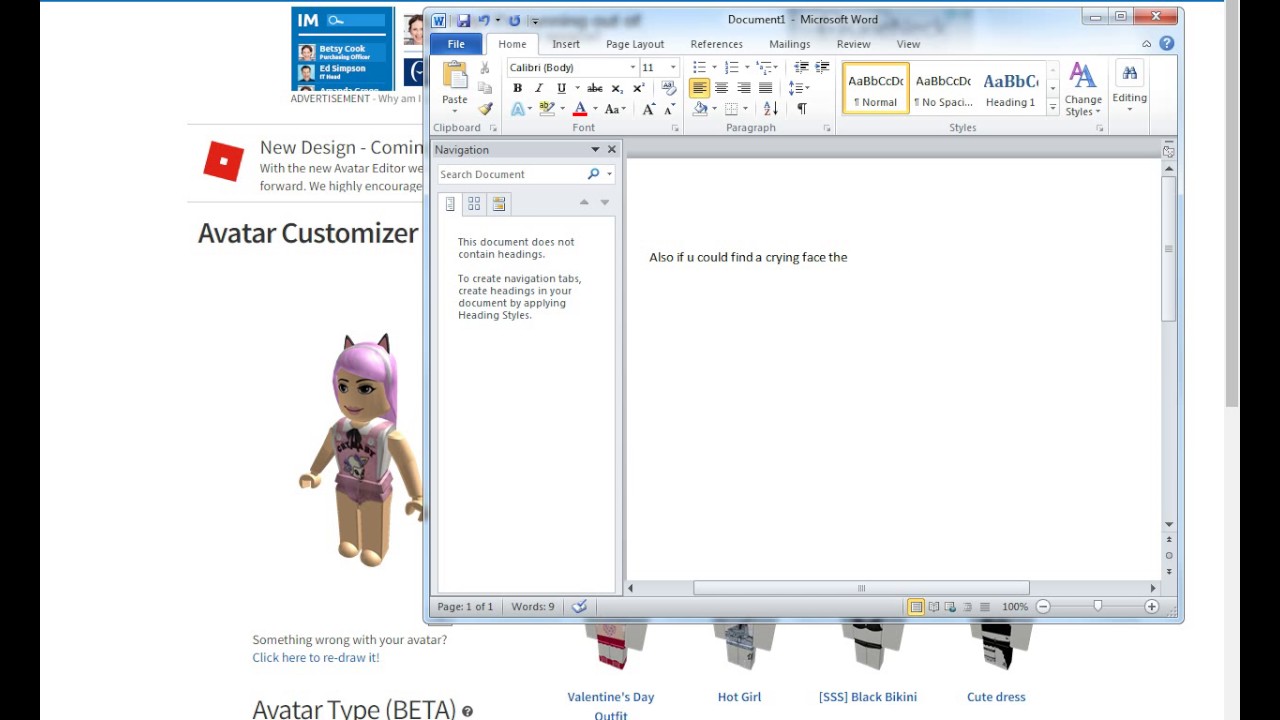This screenshot has height=720, width=1280.
Task: Click the Undo icon in Quick Access
Action: pos(483,20)
